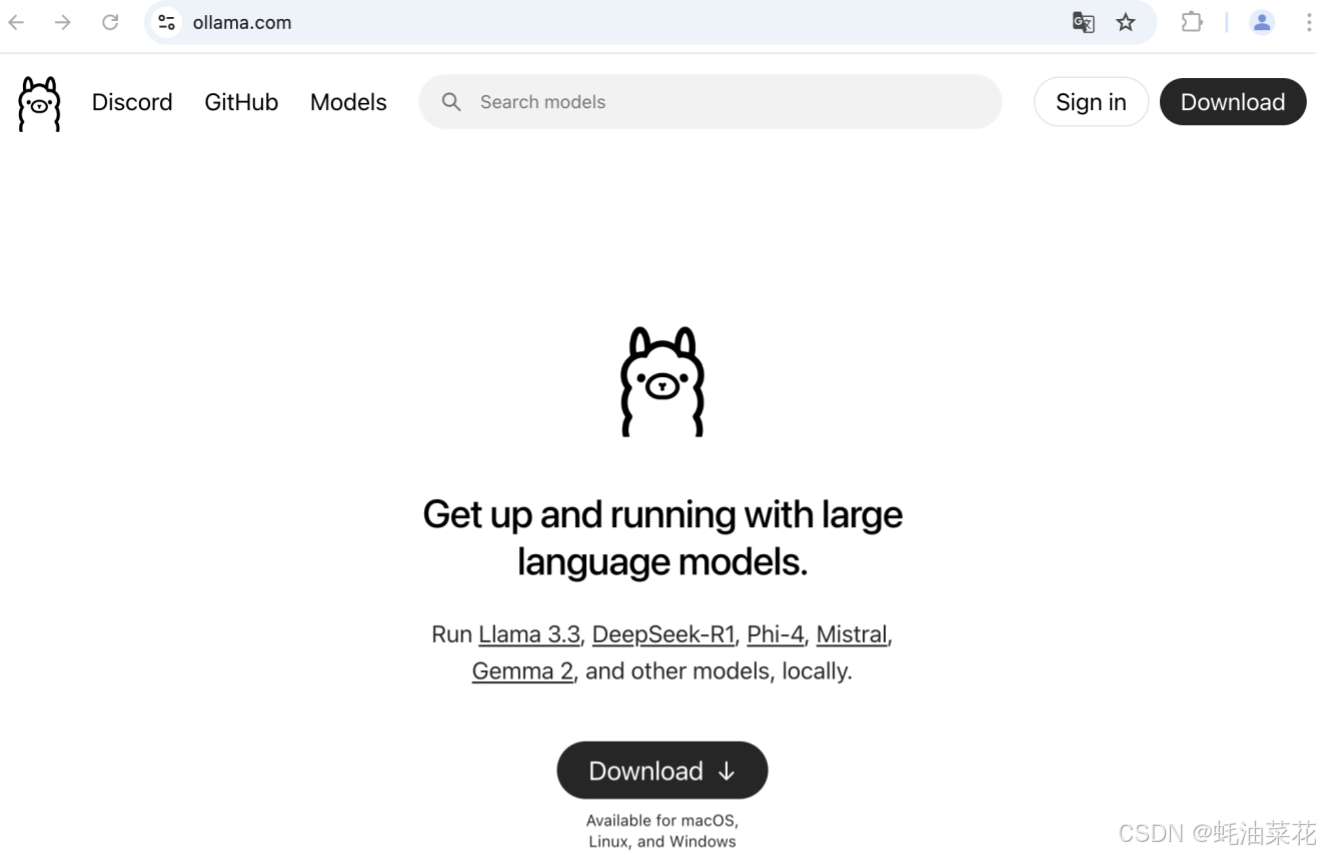Click the large llama logo in center
This screenshot has height=855, width=1320.
(x=662, y=381)
